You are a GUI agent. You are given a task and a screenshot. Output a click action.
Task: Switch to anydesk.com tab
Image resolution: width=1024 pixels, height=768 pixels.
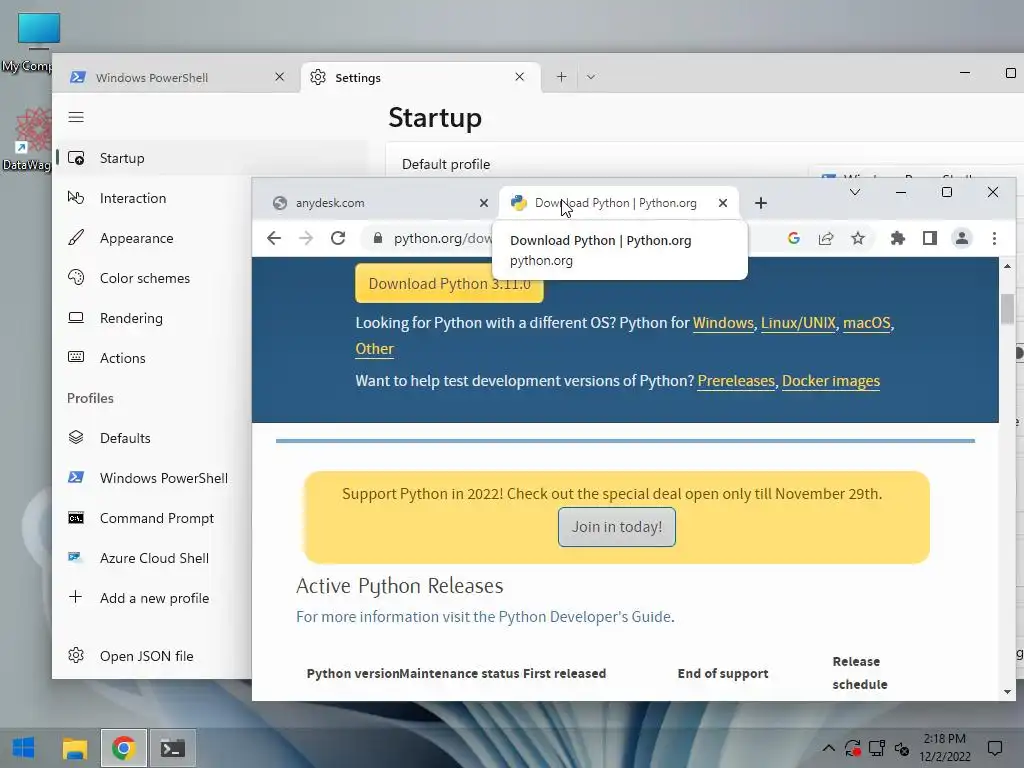376,203
